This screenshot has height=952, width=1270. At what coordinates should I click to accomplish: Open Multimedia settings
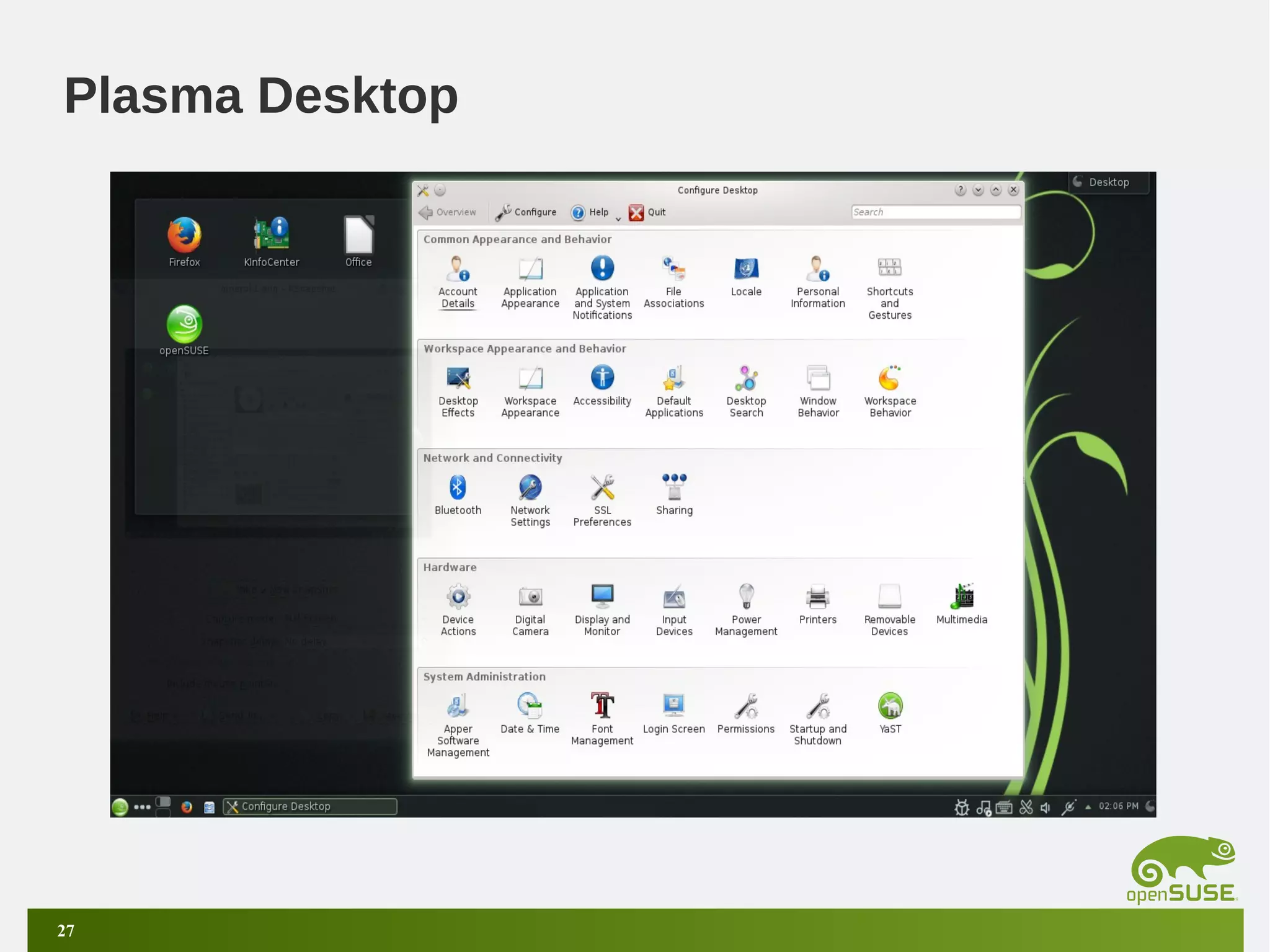(x=962, y=604)
